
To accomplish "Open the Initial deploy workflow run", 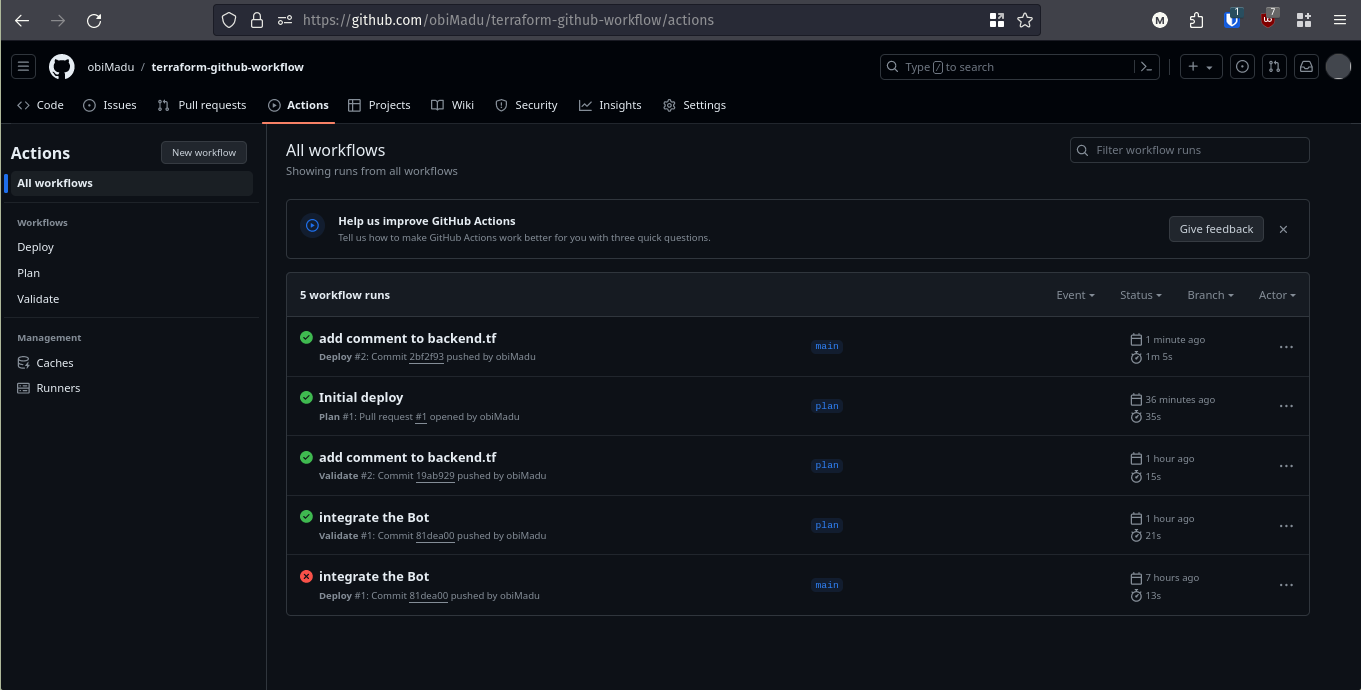I will point(361,397).
